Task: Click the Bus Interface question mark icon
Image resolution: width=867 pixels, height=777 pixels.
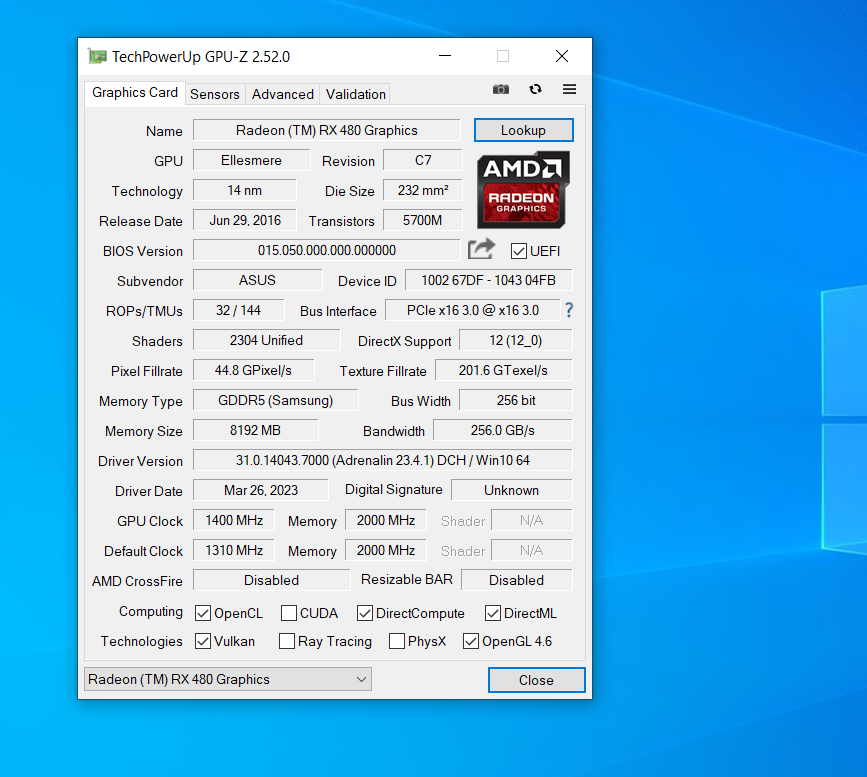Action: coord(569,310)
